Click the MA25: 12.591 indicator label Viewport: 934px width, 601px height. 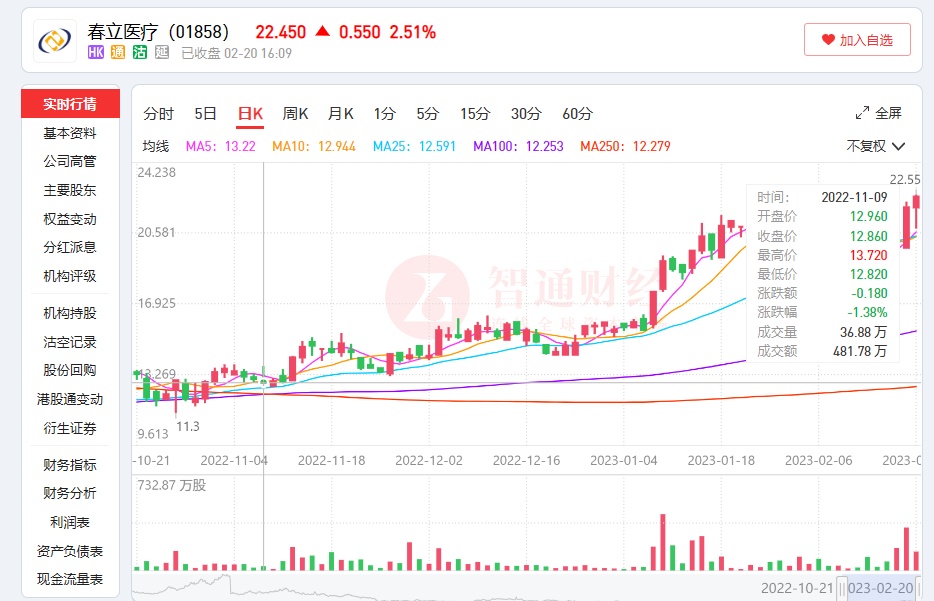point(415,147)
